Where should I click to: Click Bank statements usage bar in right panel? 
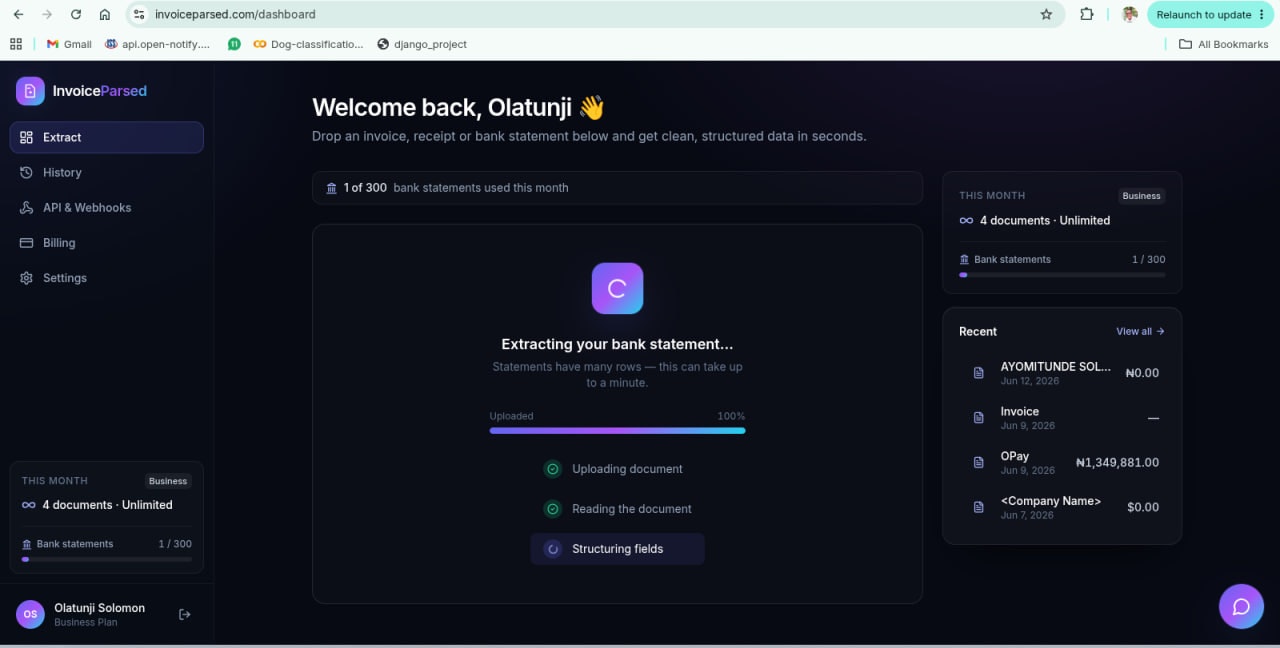[1062, 274]
